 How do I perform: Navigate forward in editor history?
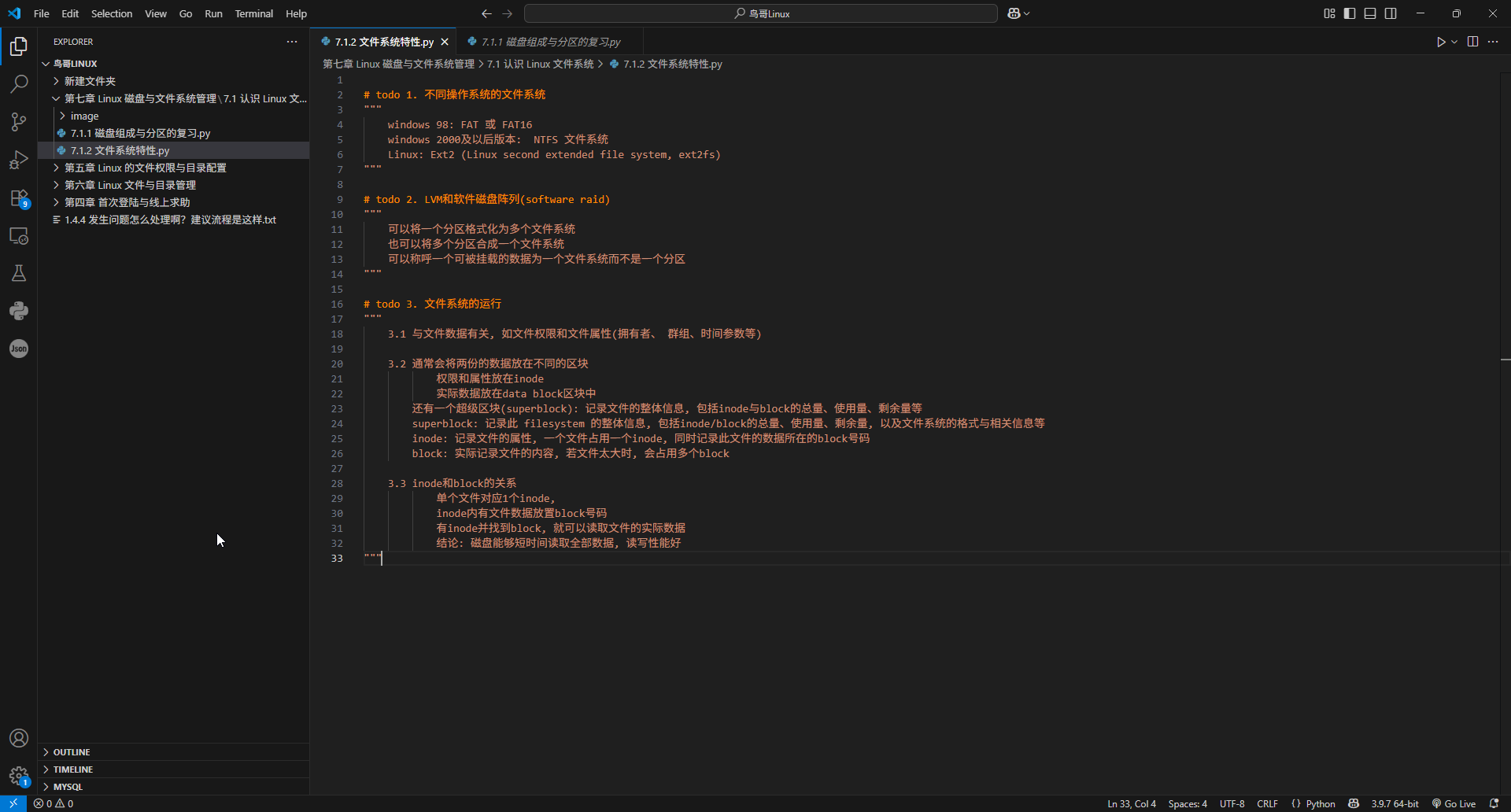pos(508,13)
